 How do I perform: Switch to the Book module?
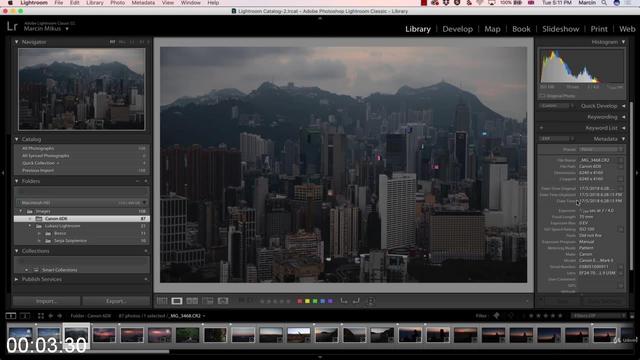tap(521, 29)
